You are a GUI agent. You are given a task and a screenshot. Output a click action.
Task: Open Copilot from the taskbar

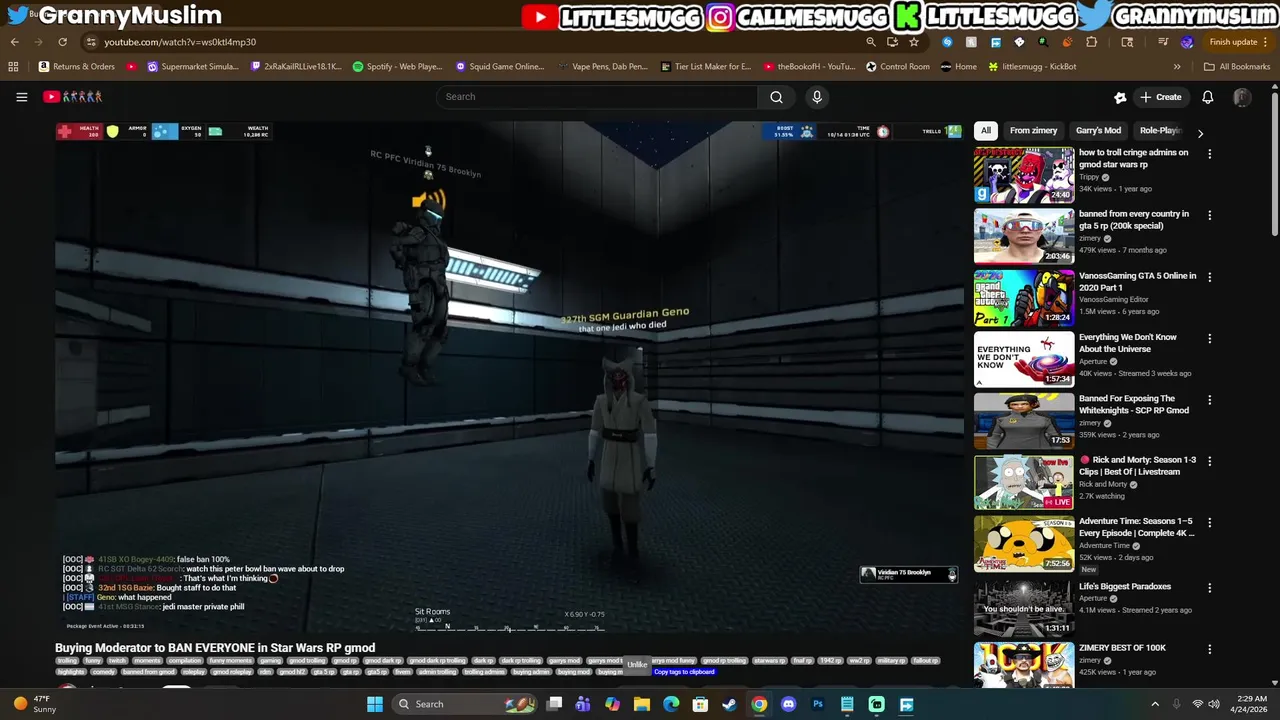pos(612,704)
